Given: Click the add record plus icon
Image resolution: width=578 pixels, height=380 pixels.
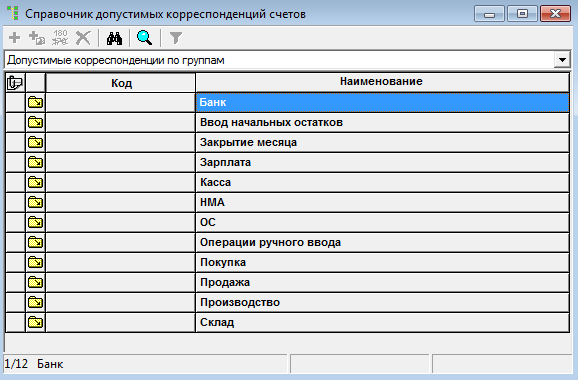Looking at the screenshot, I should coord(15,38).
